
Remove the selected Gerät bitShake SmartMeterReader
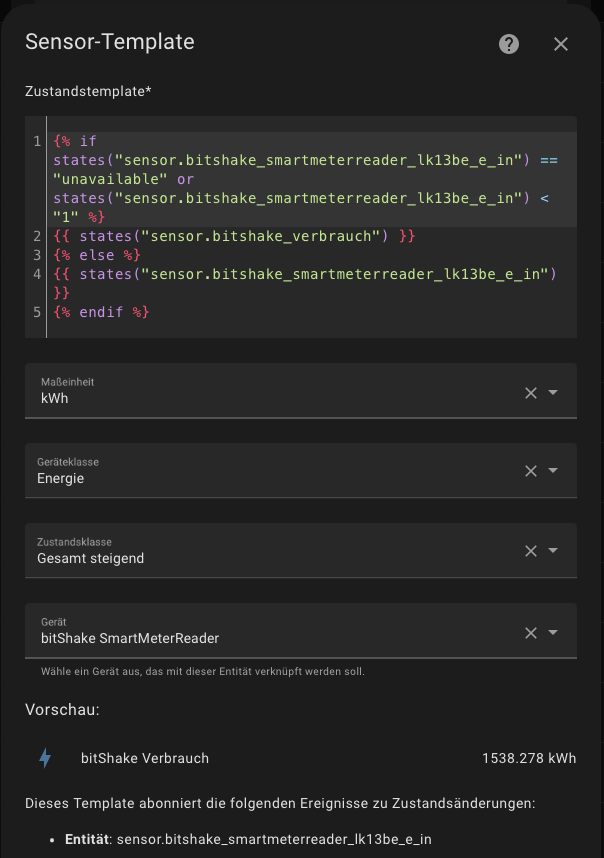(x=531, y=632)
